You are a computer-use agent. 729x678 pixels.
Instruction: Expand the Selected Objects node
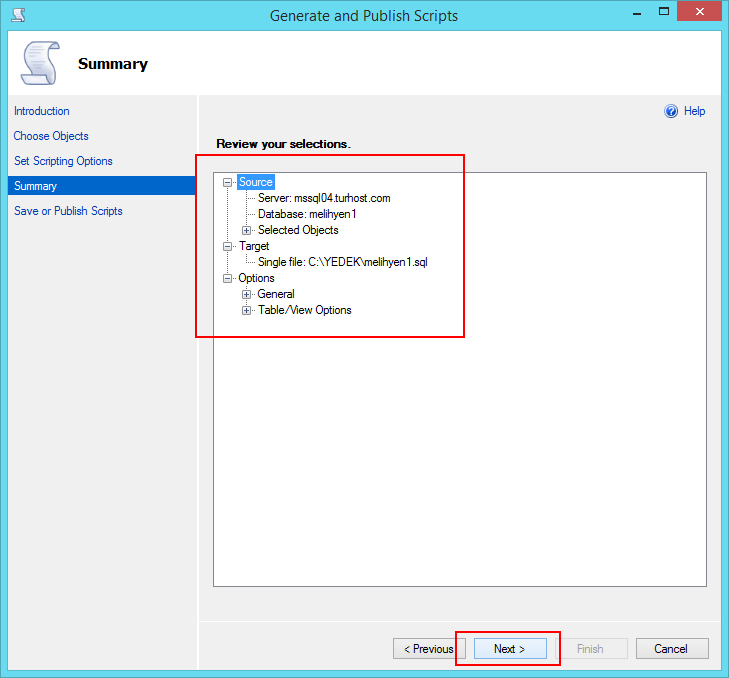[x=246, y=230]
